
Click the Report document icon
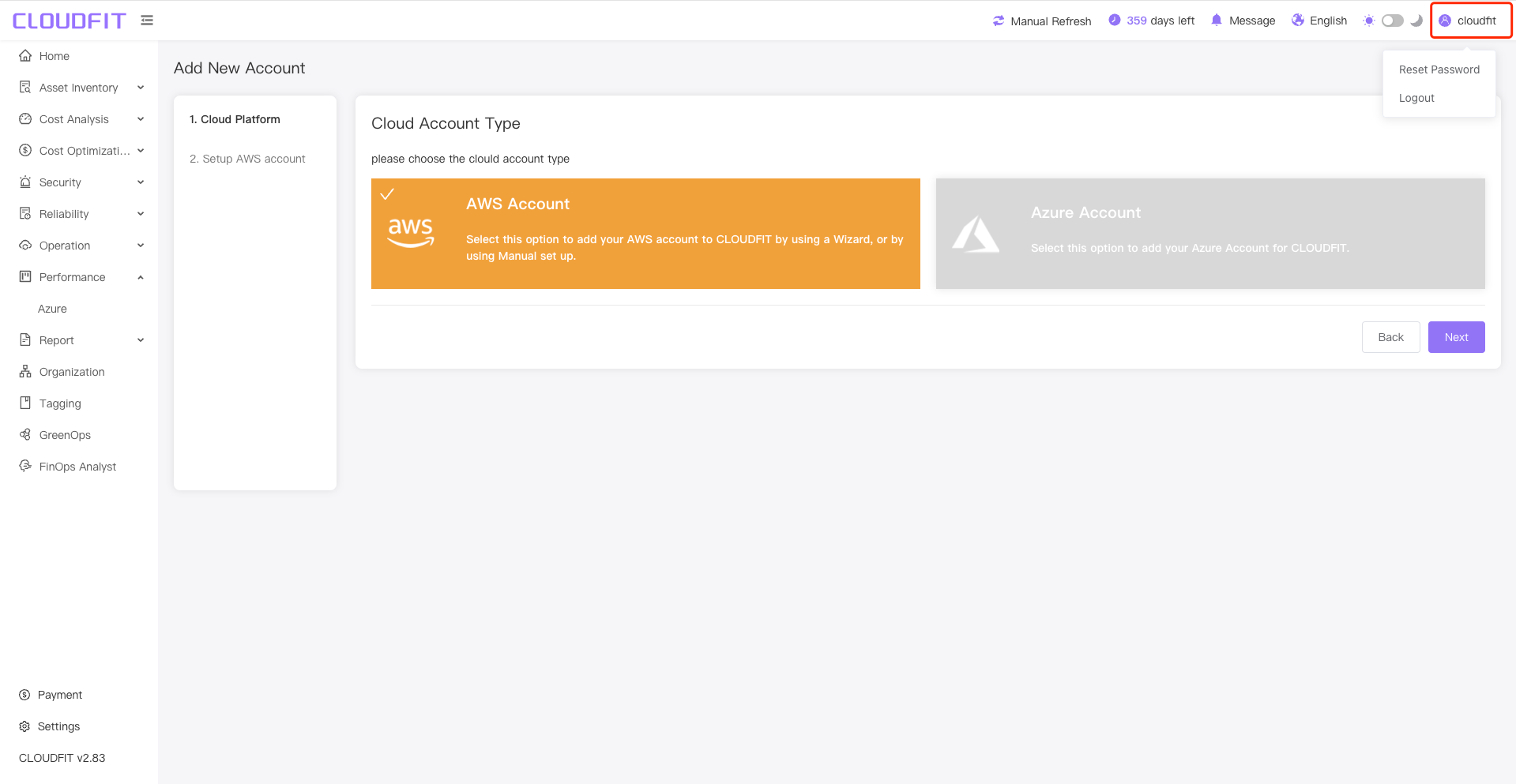click(25, 340)
